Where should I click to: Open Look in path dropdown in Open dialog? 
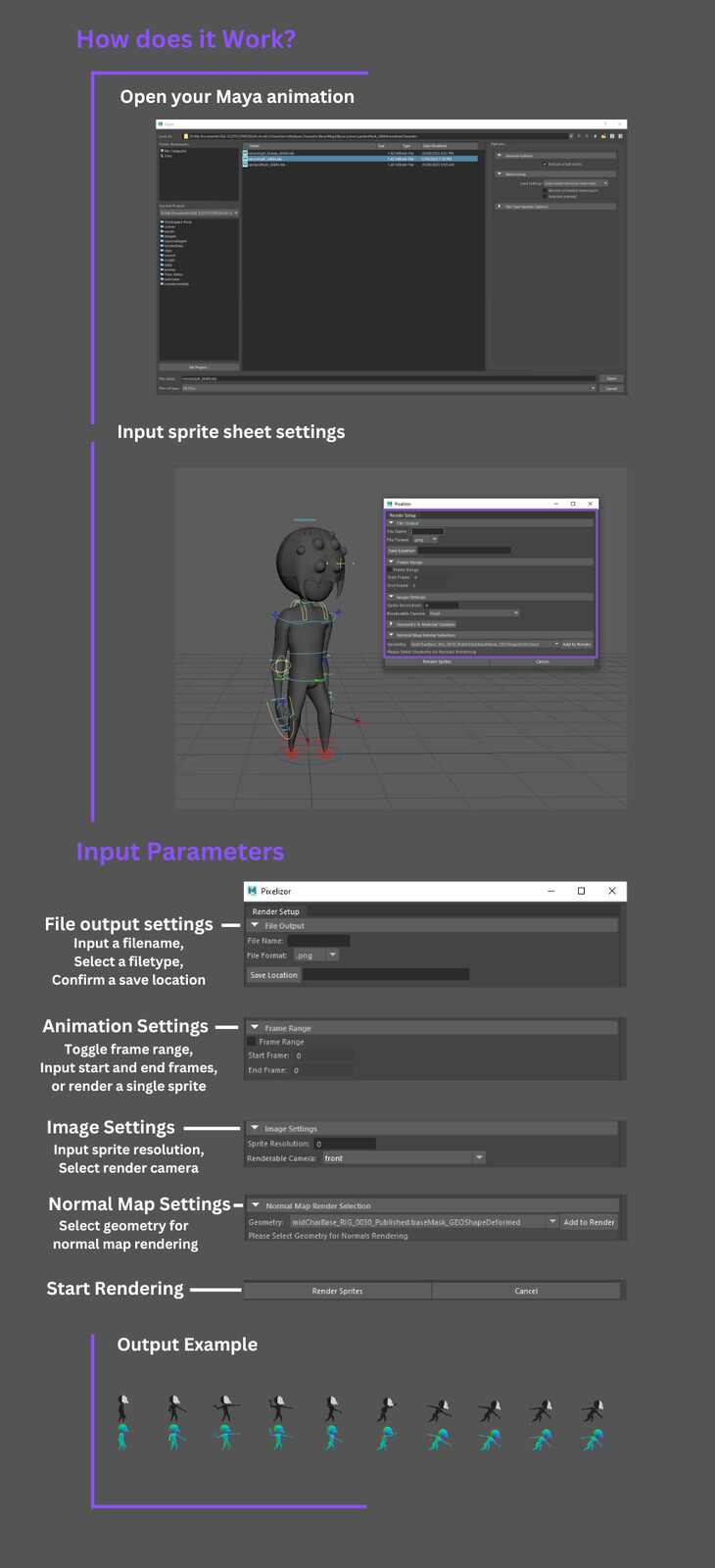click(x=571, y=136)
